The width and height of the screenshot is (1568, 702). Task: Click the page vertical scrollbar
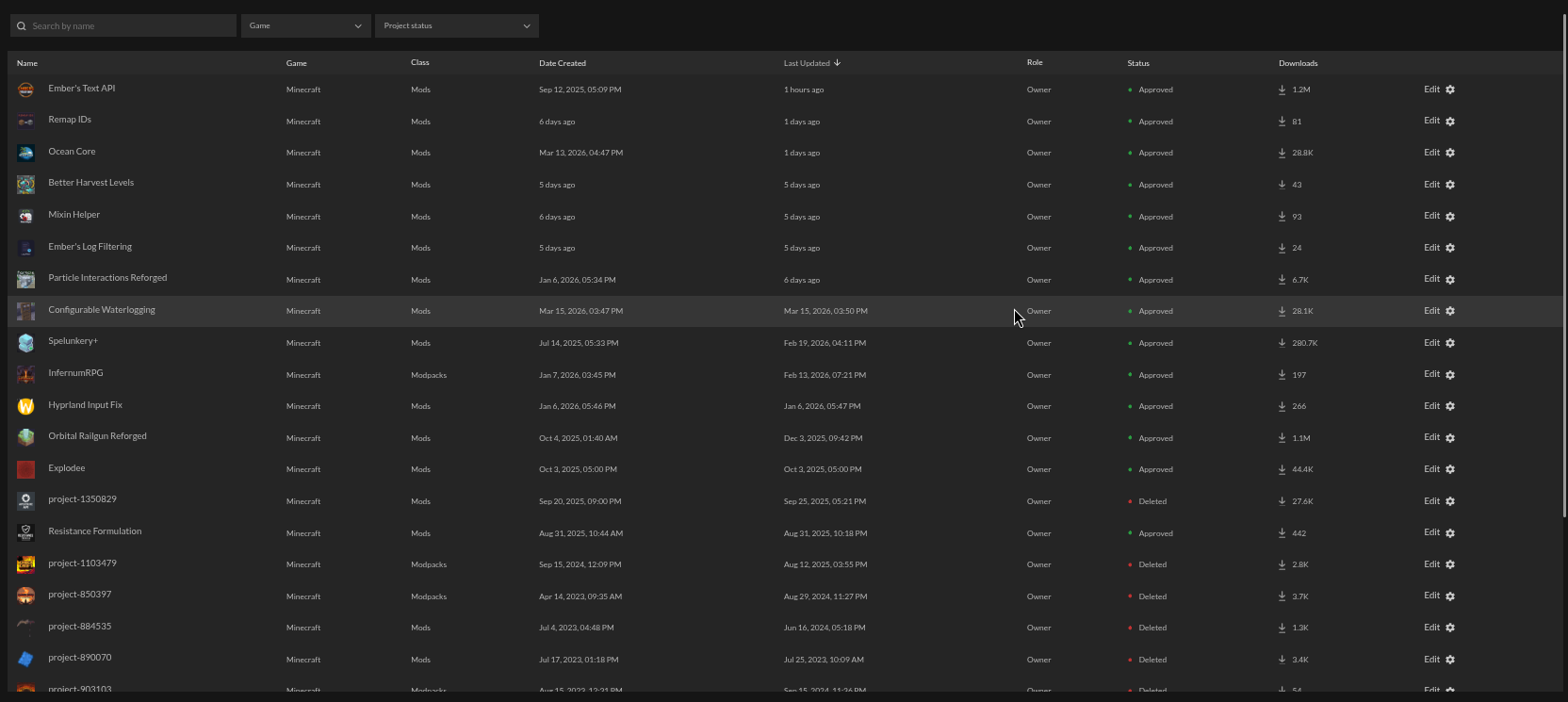click(1564, 264)
